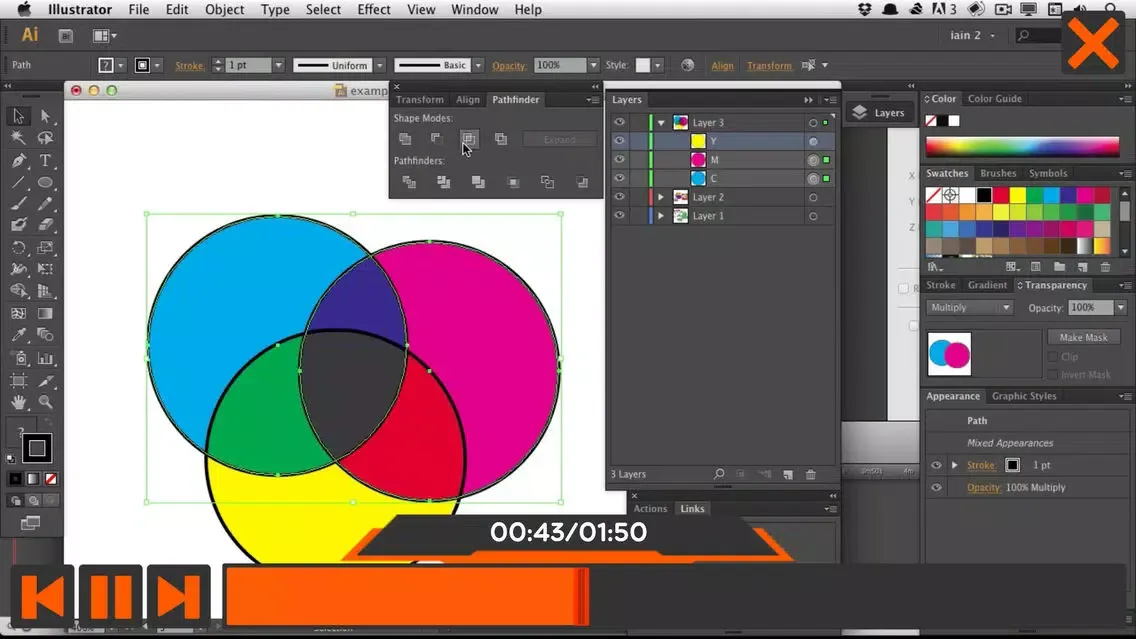Select the Pen tool

tap(18, 160)
